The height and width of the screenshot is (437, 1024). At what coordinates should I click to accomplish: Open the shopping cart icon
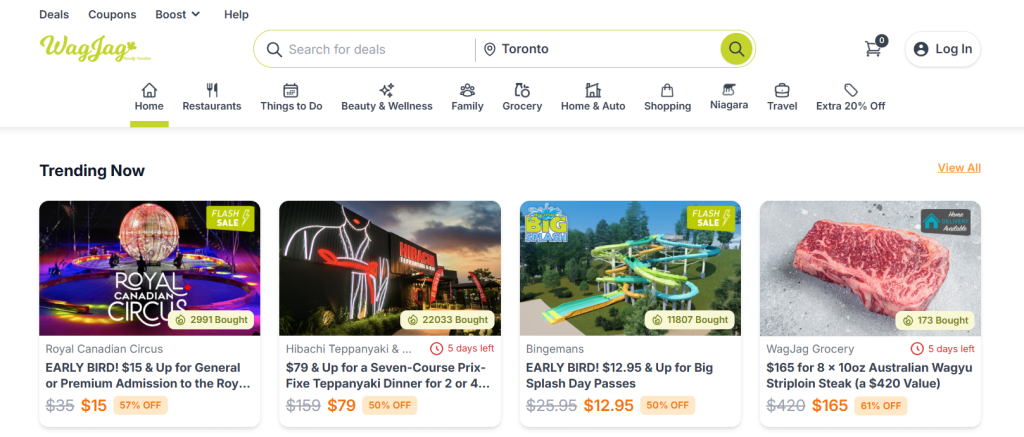pos(874,49)
